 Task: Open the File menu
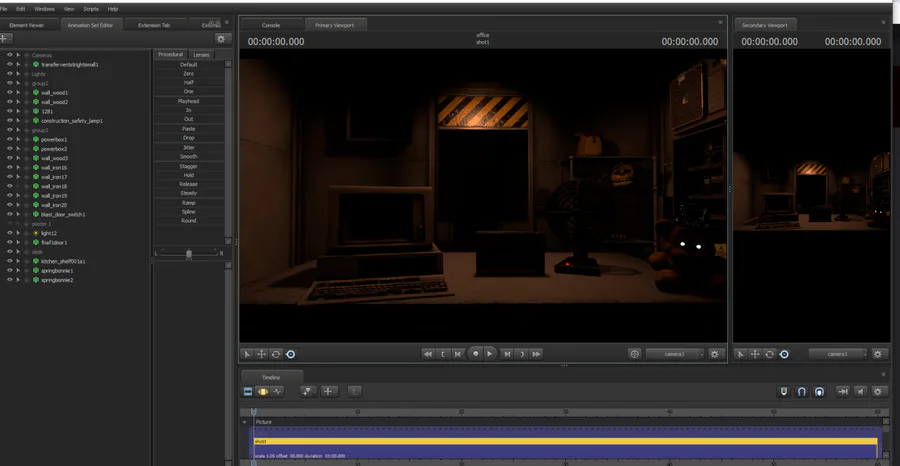pos(3,9)
